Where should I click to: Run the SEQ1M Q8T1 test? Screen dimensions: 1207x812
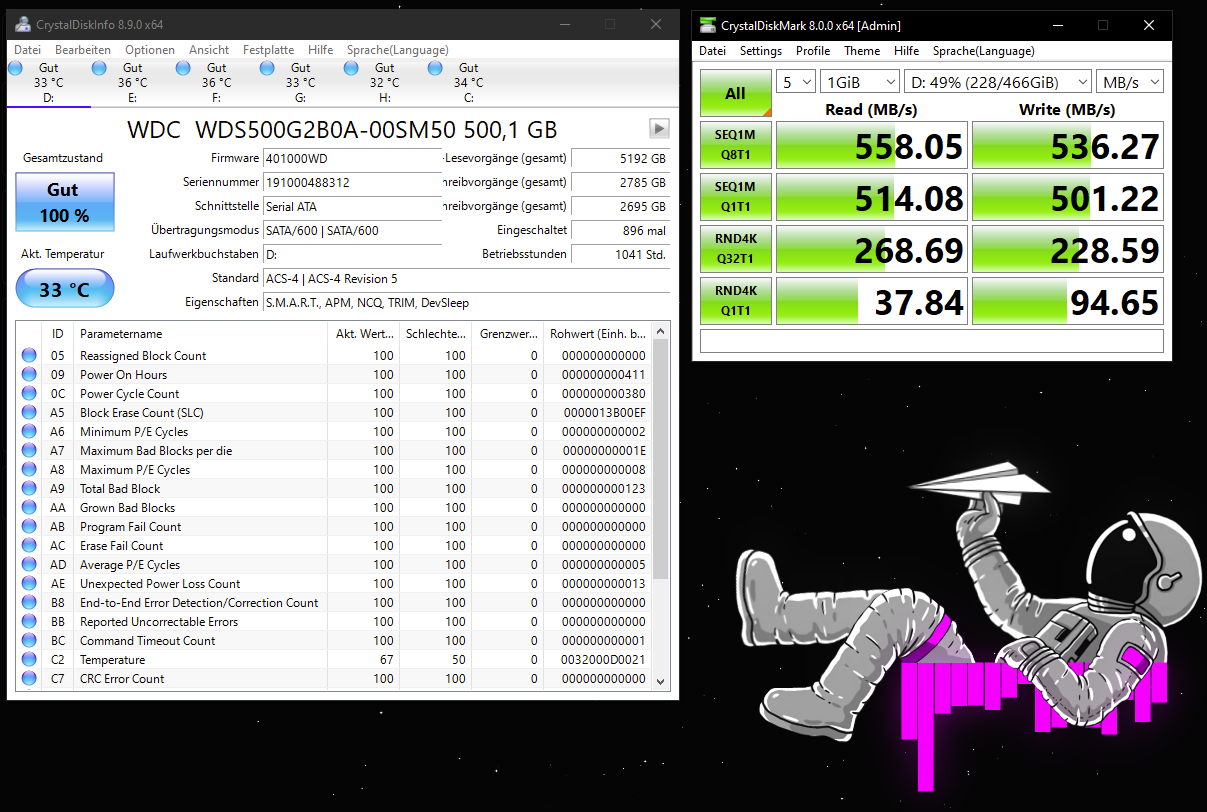coord(735,147)
